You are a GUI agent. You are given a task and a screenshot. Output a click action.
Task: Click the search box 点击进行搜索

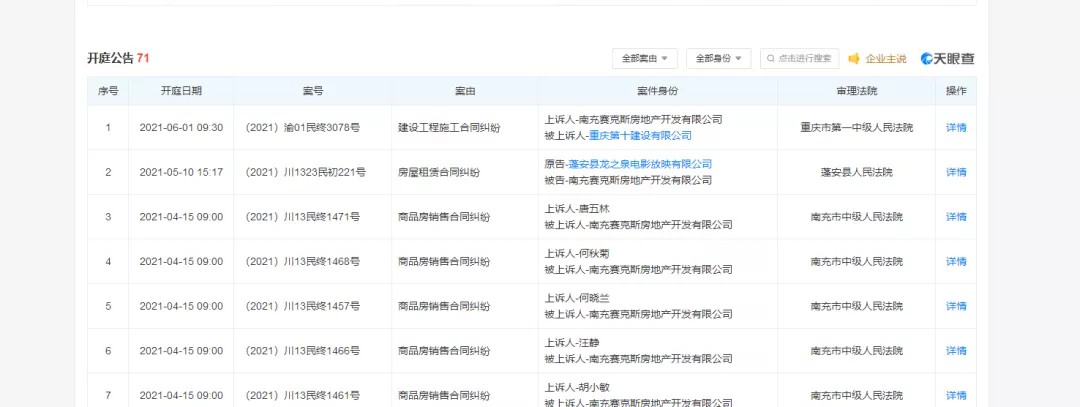(805, 59)
